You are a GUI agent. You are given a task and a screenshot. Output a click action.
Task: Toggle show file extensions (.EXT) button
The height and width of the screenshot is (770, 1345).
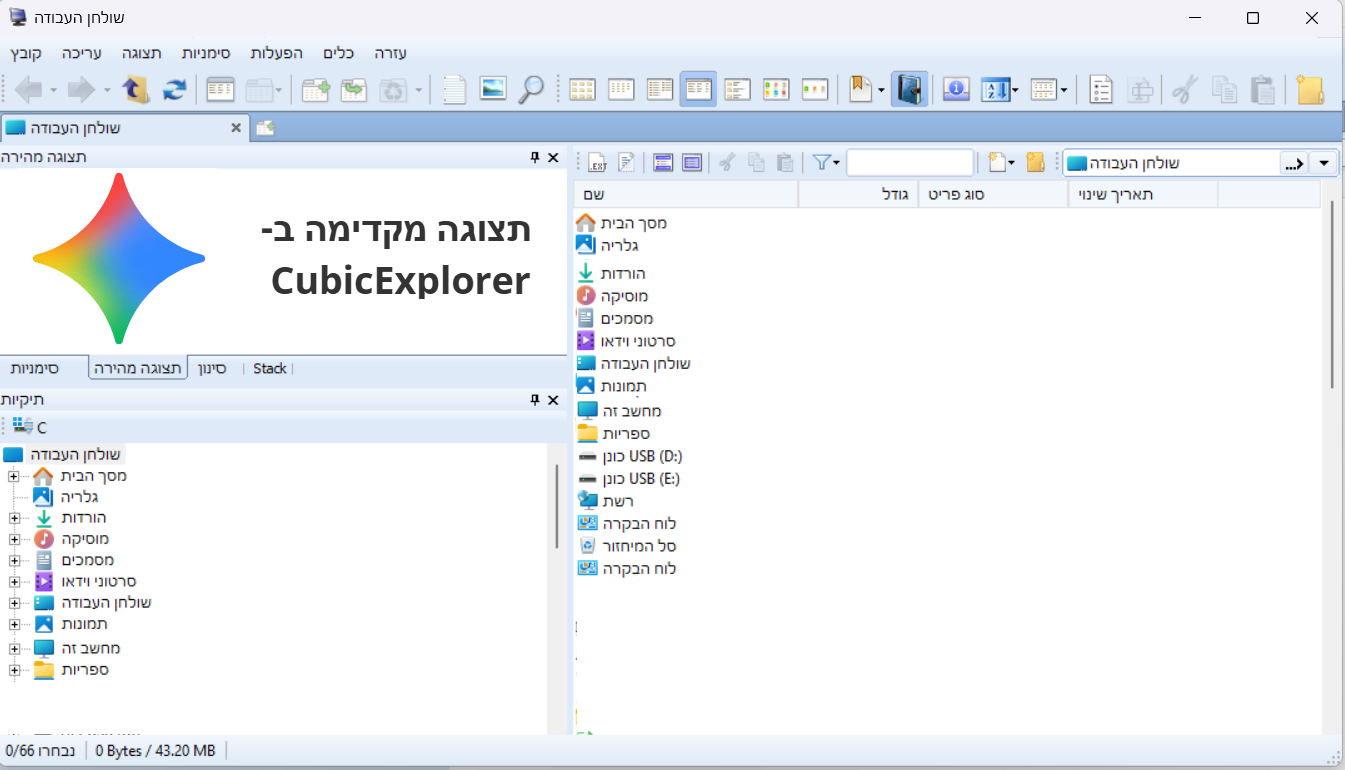tap(598, 162)
